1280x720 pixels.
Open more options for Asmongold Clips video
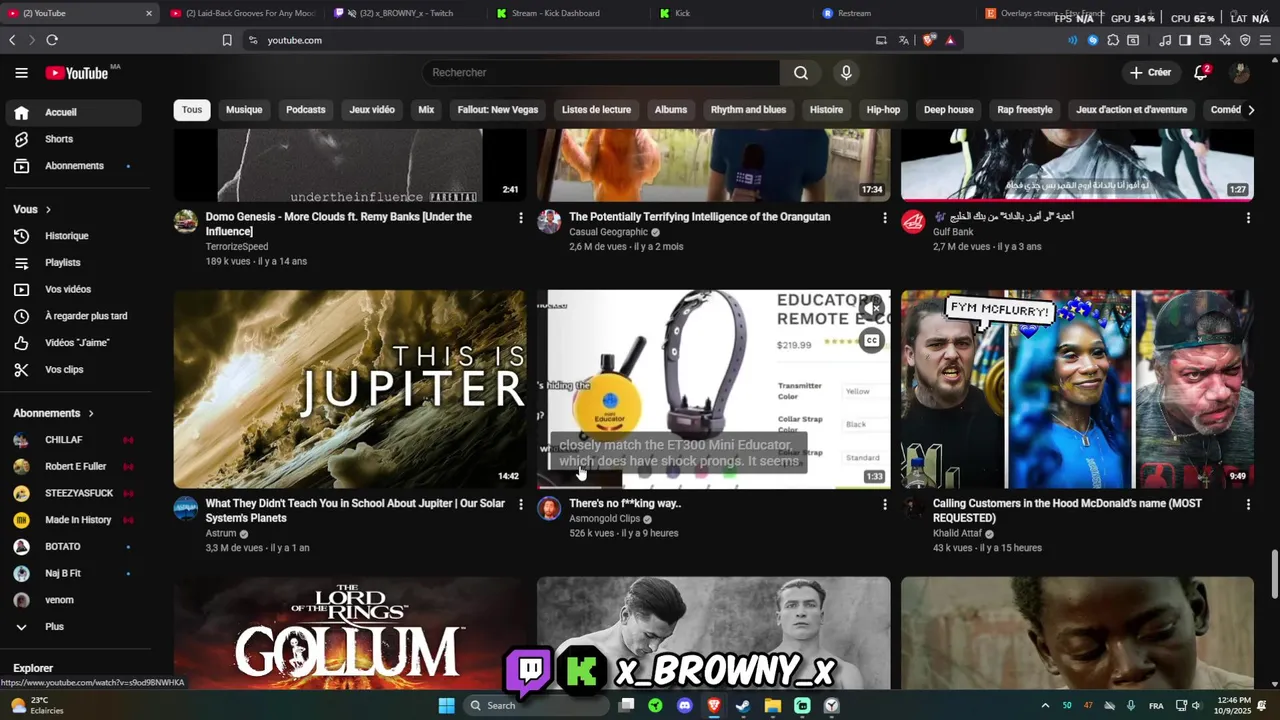click(884, 504)
